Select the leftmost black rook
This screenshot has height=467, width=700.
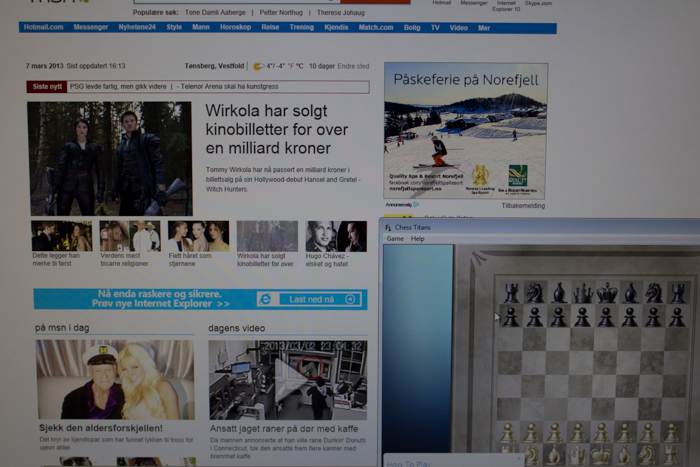coord(511,293)
